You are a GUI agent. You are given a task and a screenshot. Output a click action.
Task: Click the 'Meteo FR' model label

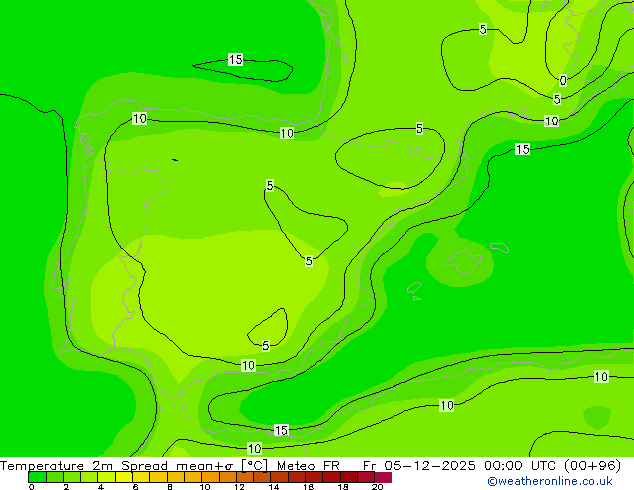308,466
